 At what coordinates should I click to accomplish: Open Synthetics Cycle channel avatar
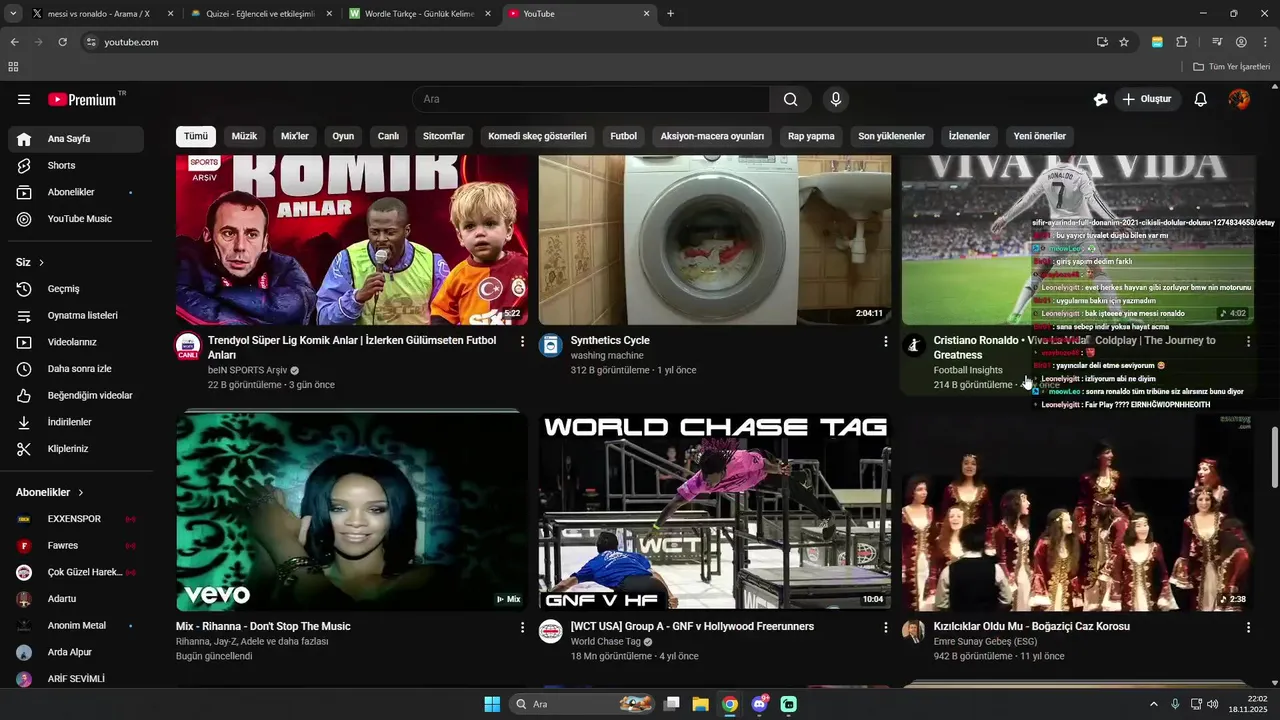pyautogui.click(x=551, y=346)
